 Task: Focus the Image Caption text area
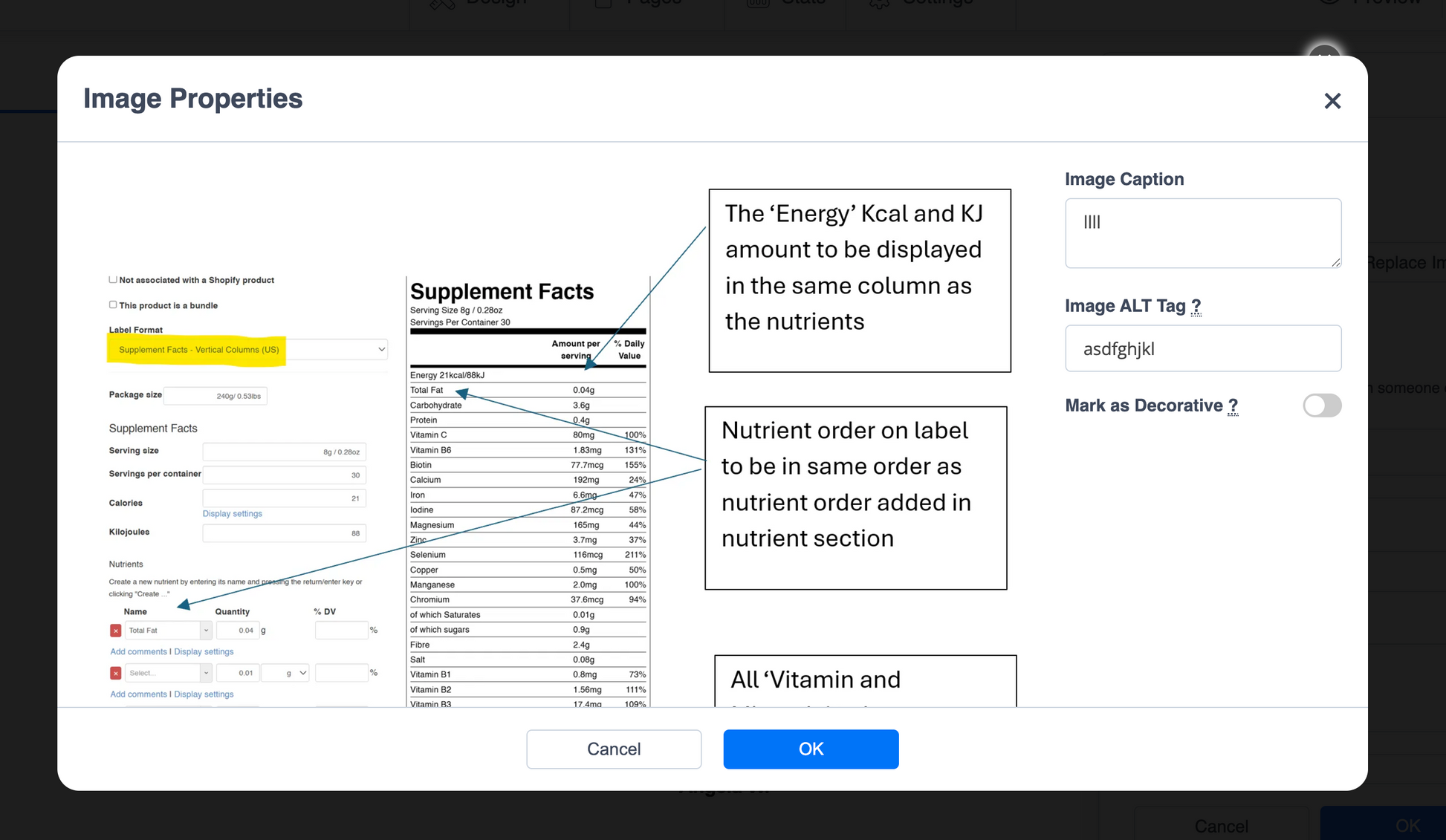click(1202, 232)
